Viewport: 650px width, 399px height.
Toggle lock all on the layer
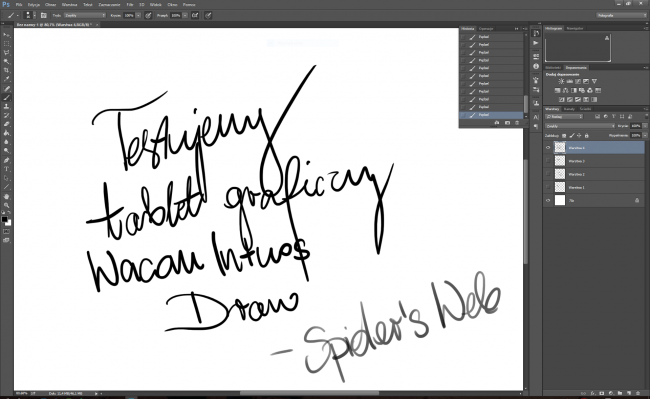pos(587,135)
